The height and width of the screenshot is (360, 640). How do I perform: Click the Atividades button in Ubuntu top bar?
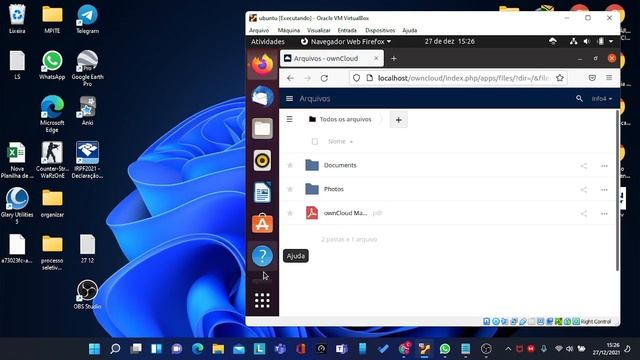pyautogui.click(x=268, y=42)
